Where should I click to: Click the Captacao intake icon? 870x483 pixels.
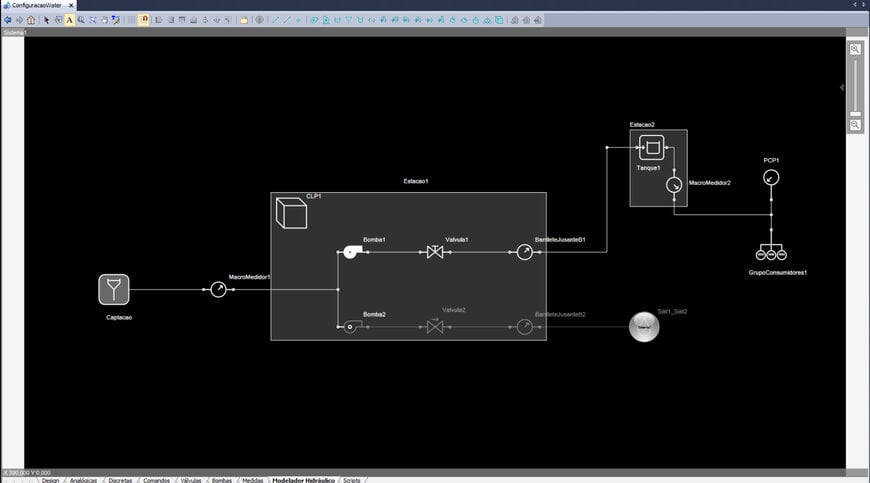tap(115, 290)
